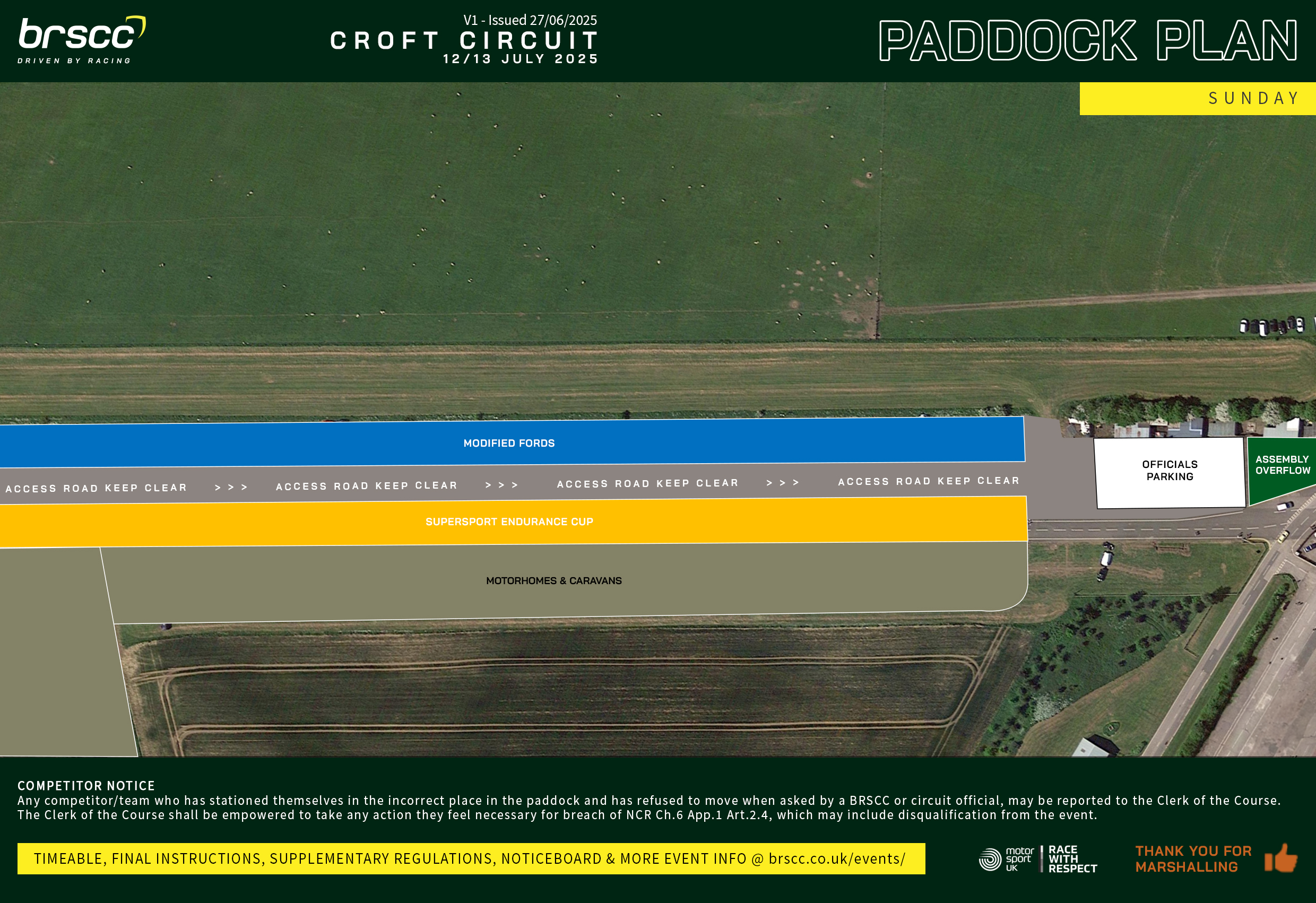Click the Driven By Racing tagline

[x=74, y=60]
